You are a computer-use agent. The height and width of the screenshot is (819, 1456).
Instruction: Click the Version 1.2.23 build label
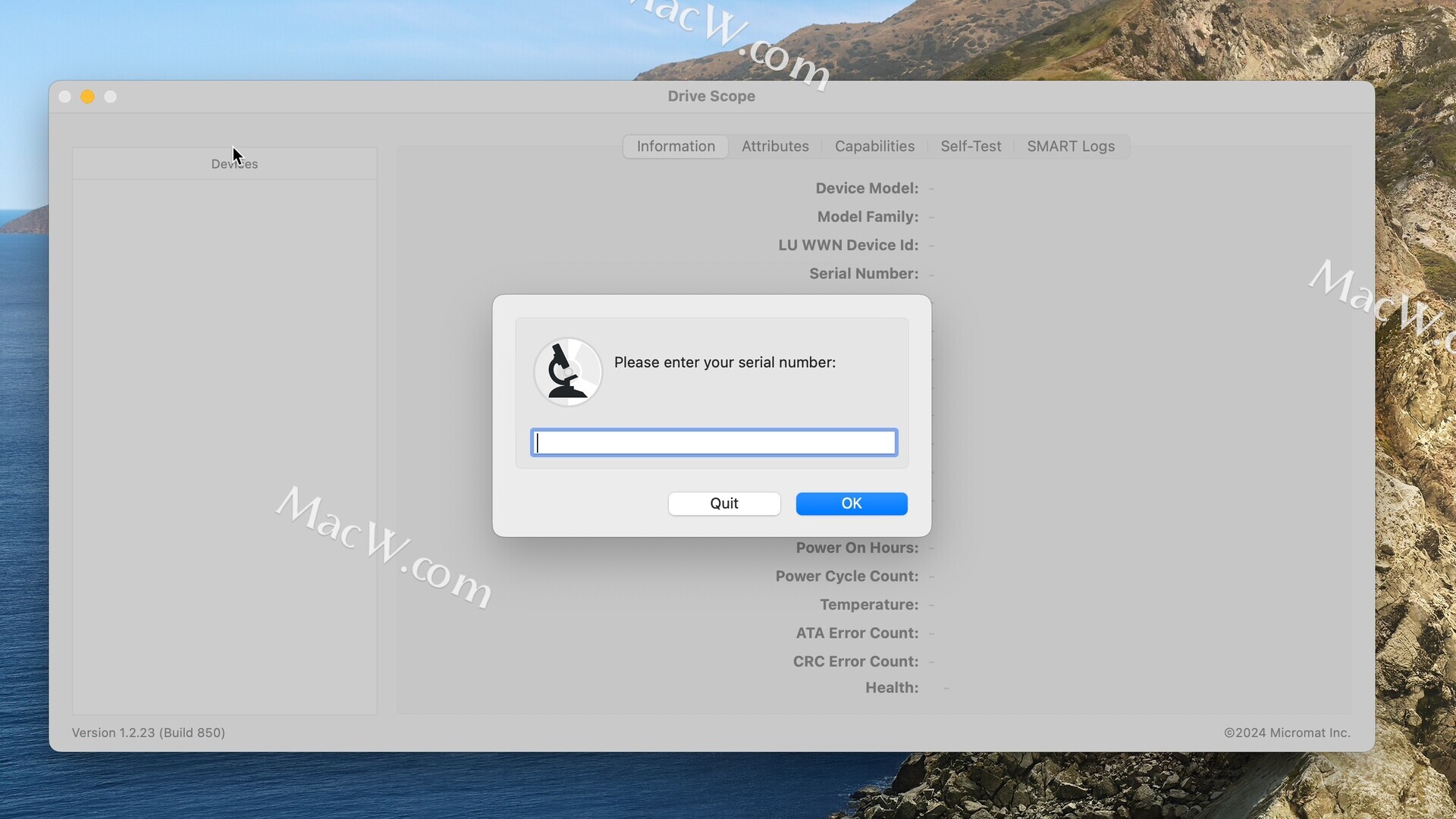point(149,733)
